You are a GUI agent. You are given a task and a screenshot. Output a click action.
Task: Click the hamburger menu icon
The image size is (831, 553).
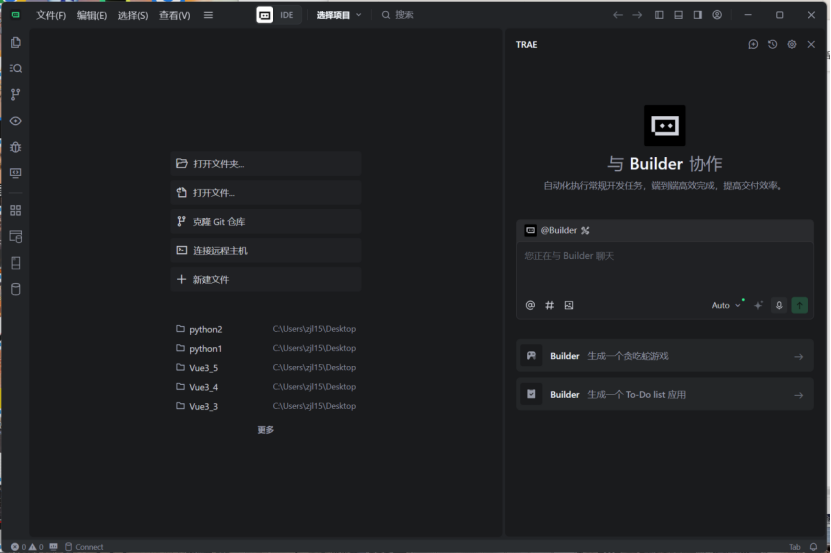[208, 15]
